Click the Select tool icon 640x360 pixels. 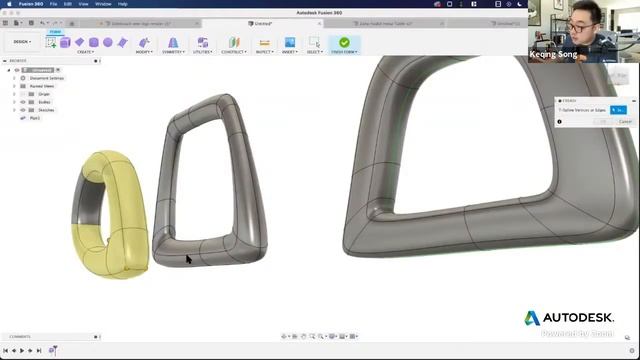pos(315,42)
